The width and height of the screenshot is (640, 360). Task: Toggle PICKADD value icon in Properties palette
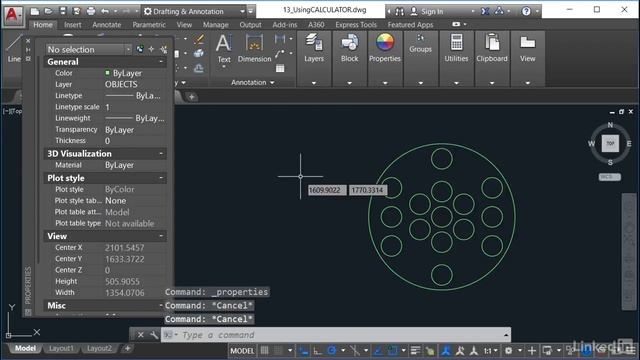(x=140, y=49)
